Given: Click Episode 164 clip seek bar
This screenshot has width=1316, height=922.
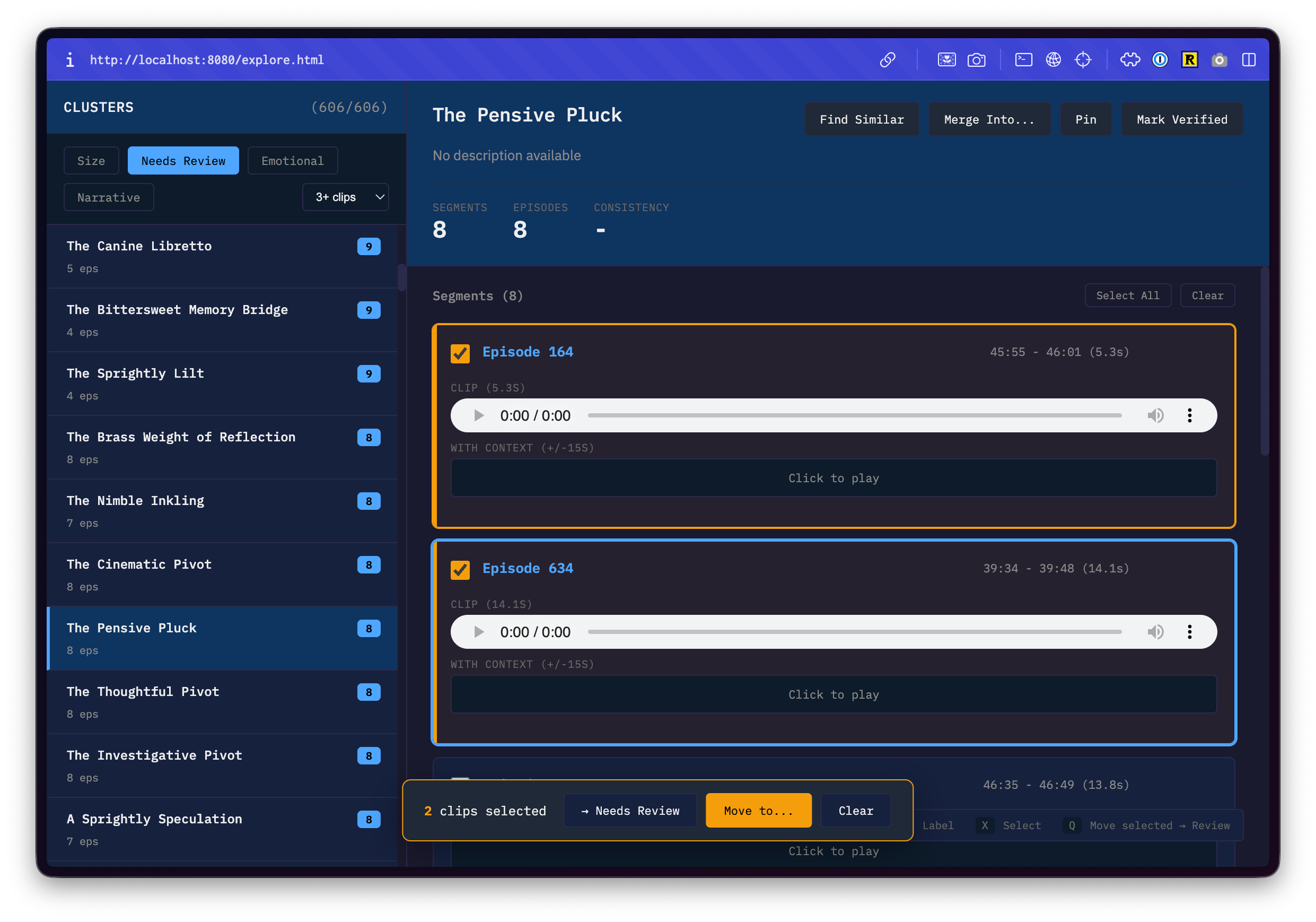Looking at the screenshot, I should click(854, 416).
